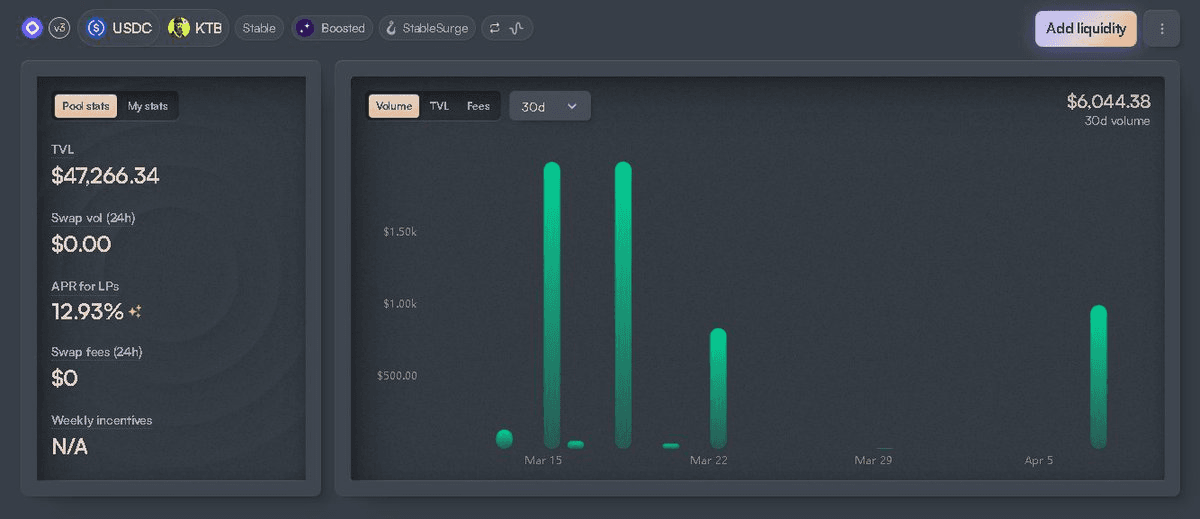
Task: Select the USDC token icon
Action: click(x=97, y=28)
